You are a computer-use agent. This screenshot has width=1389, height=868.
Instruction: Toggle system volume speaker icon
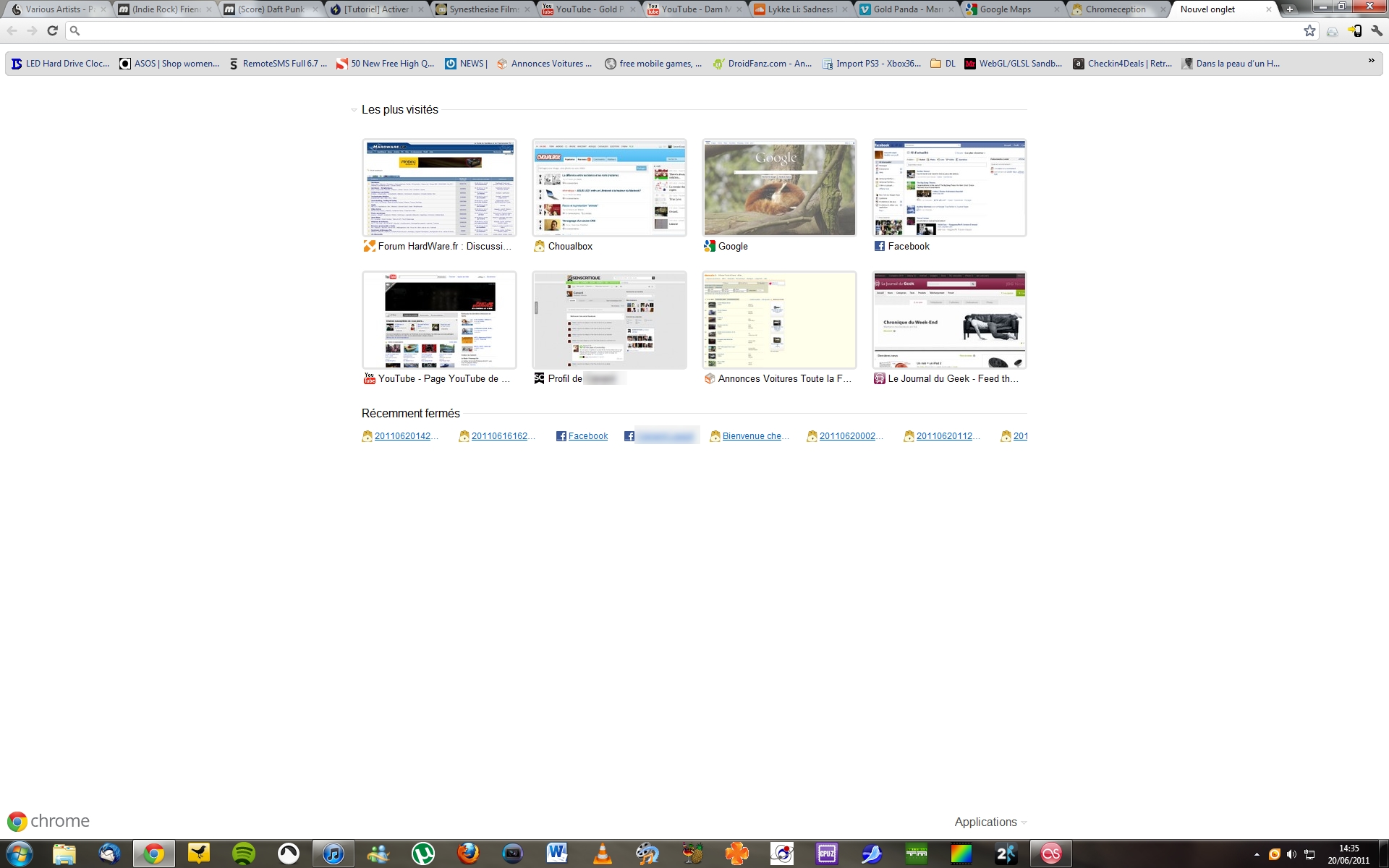point(1291,854)
